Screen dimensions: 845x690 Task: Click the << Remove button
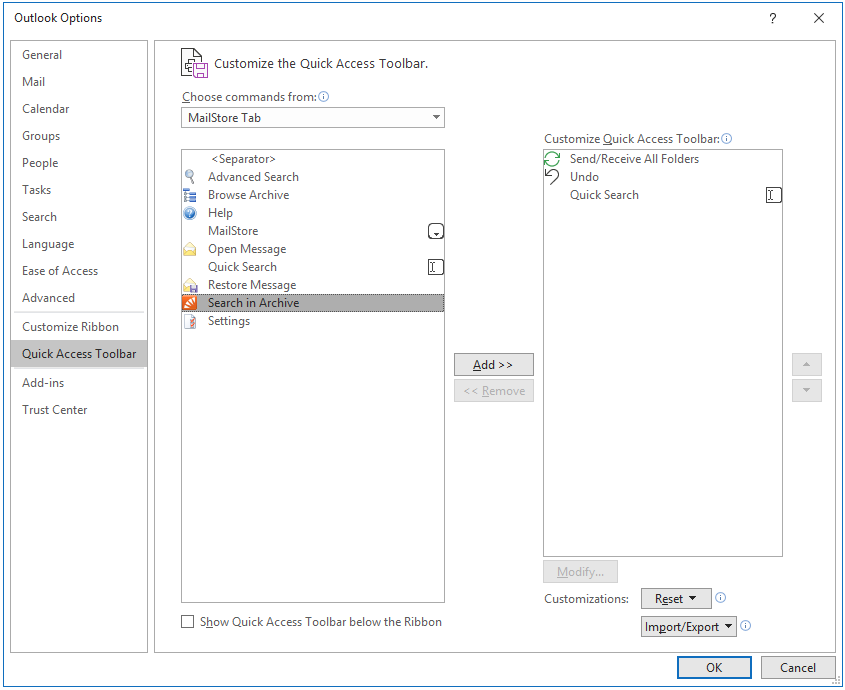(x=494, y=391)
